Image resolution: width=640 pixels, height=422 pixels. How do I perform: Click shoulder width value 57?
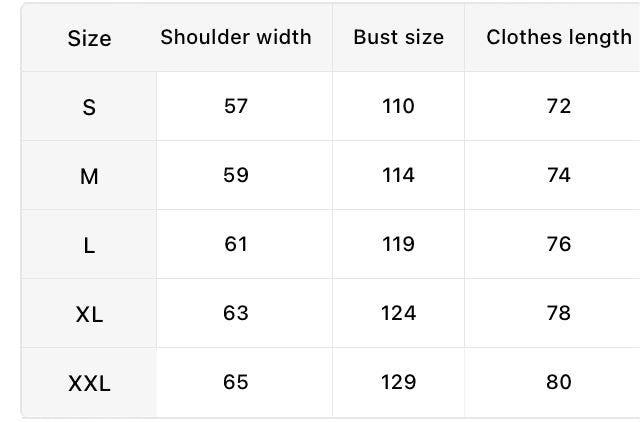point(236,106)
